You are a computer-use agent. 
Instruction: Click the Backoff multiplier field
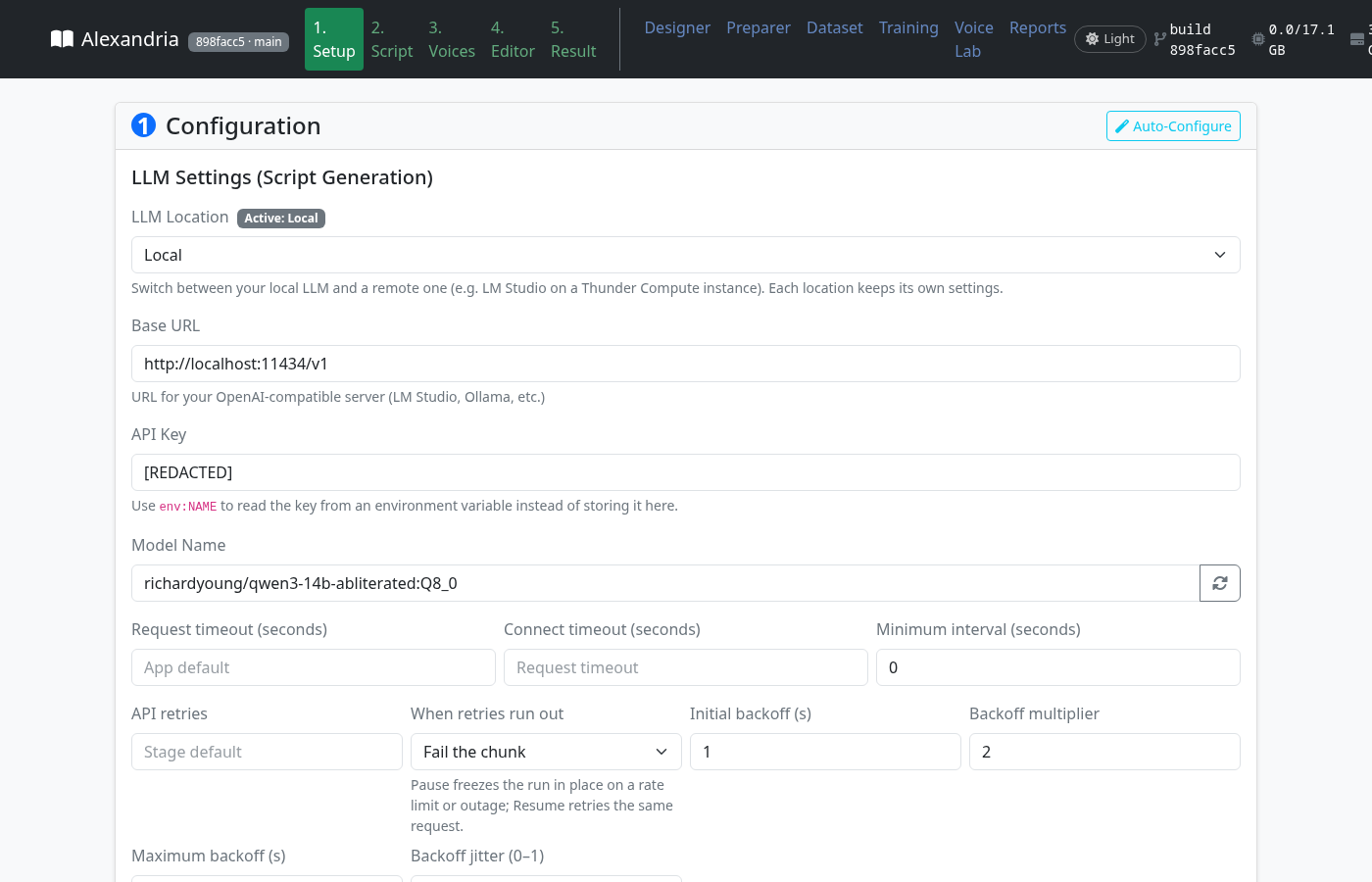pos(1104,752)
